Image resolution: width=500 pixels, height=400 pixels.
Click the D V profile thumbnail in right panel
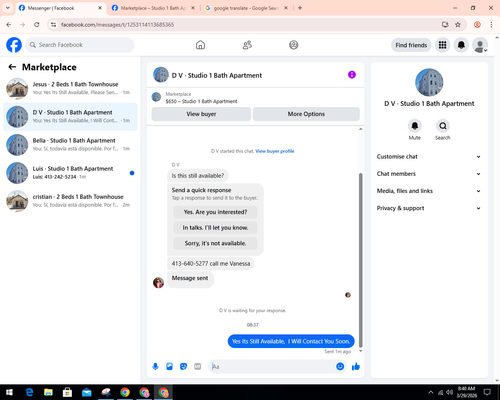[429, 82]
